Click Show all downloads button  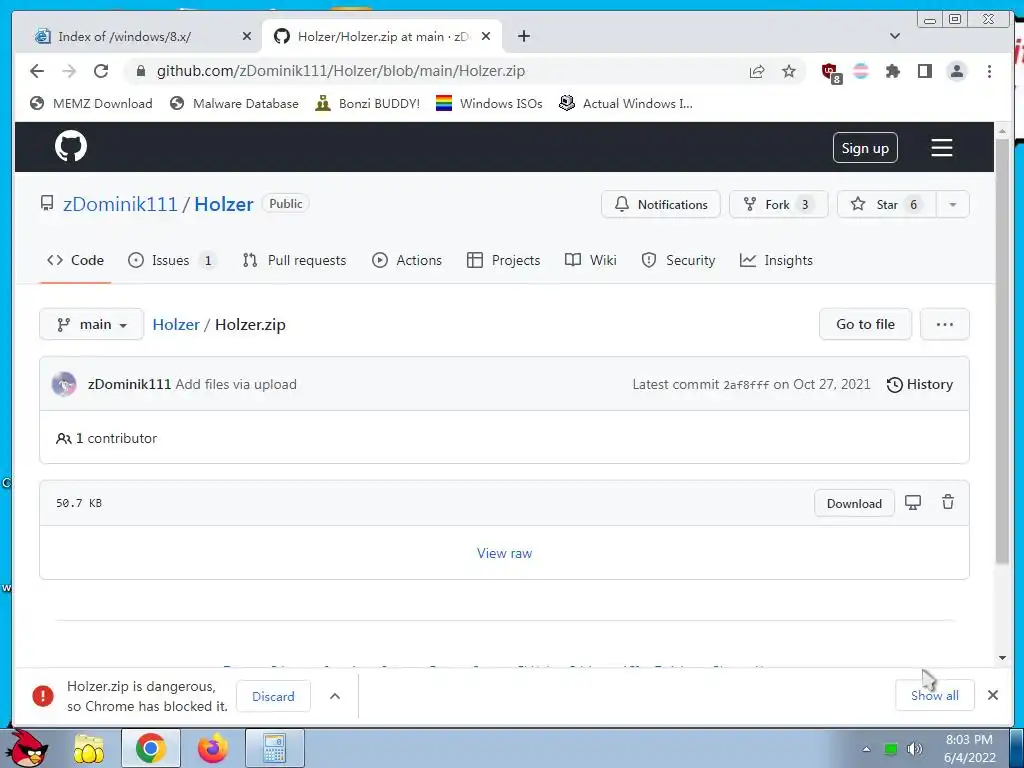pyautogui.click(x=935, y=696)
